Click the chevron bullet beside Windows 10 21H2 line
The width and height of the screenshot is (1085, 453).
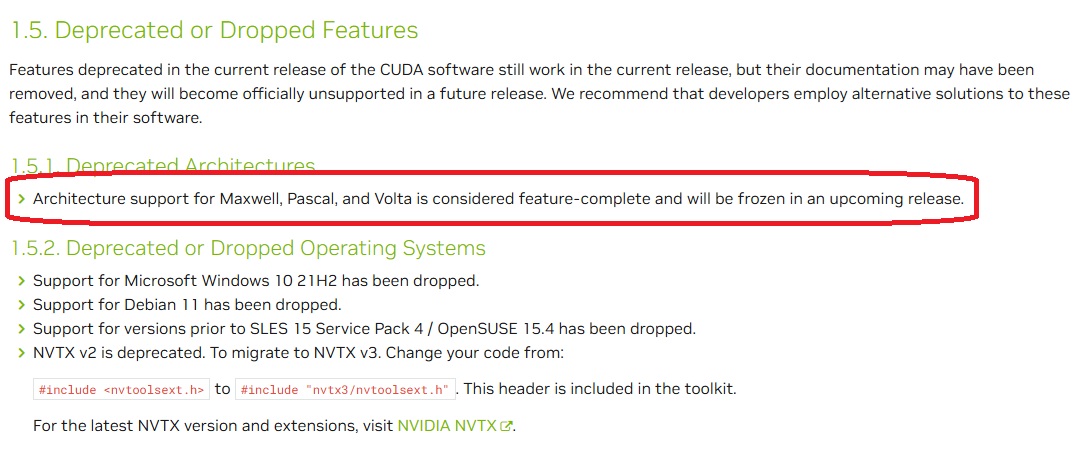coord(21,281)
